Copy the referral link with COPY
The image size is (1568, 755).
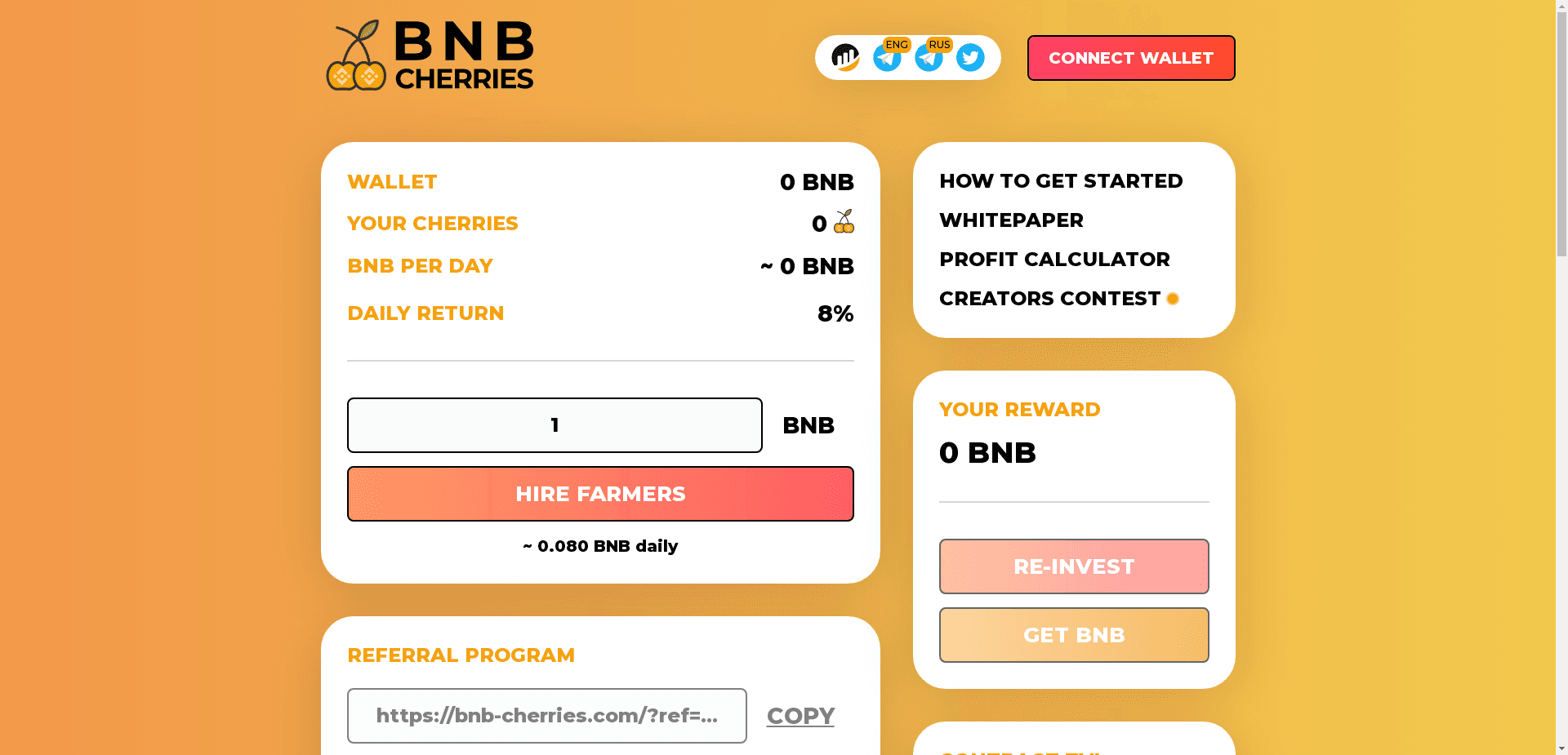(800, 716)
